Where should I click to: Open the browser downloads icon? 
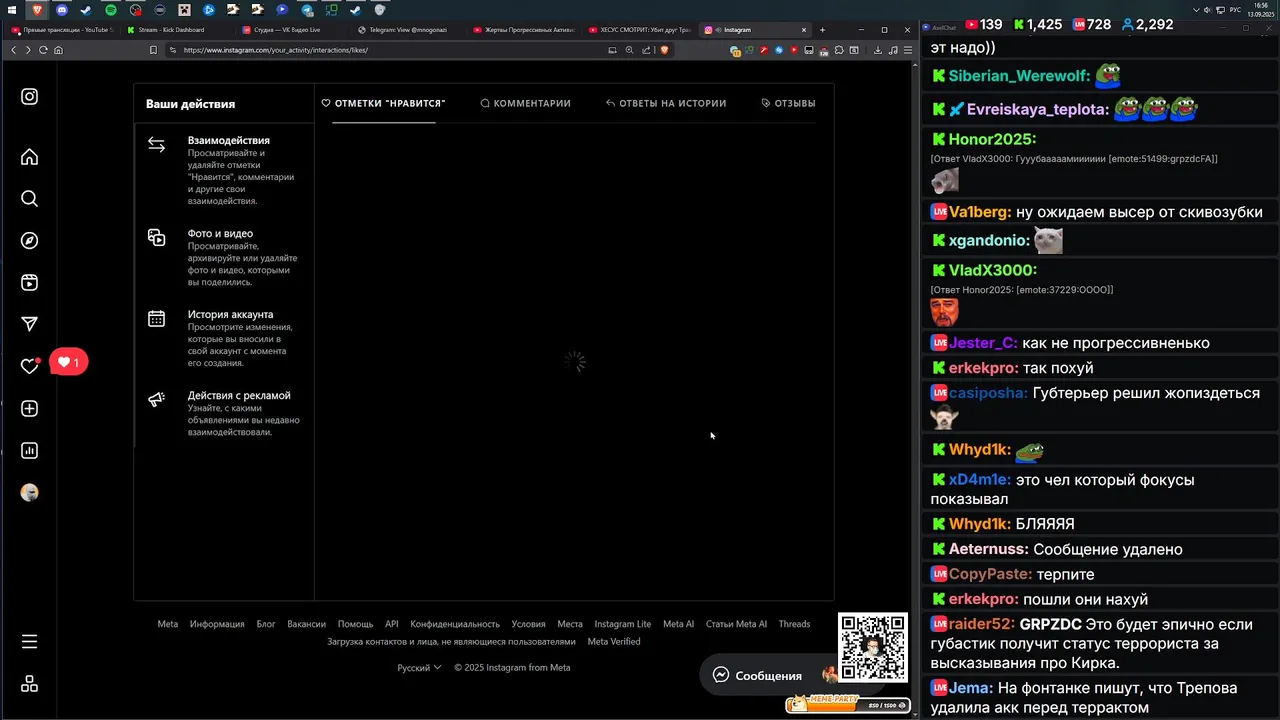(x=877, y=50)
